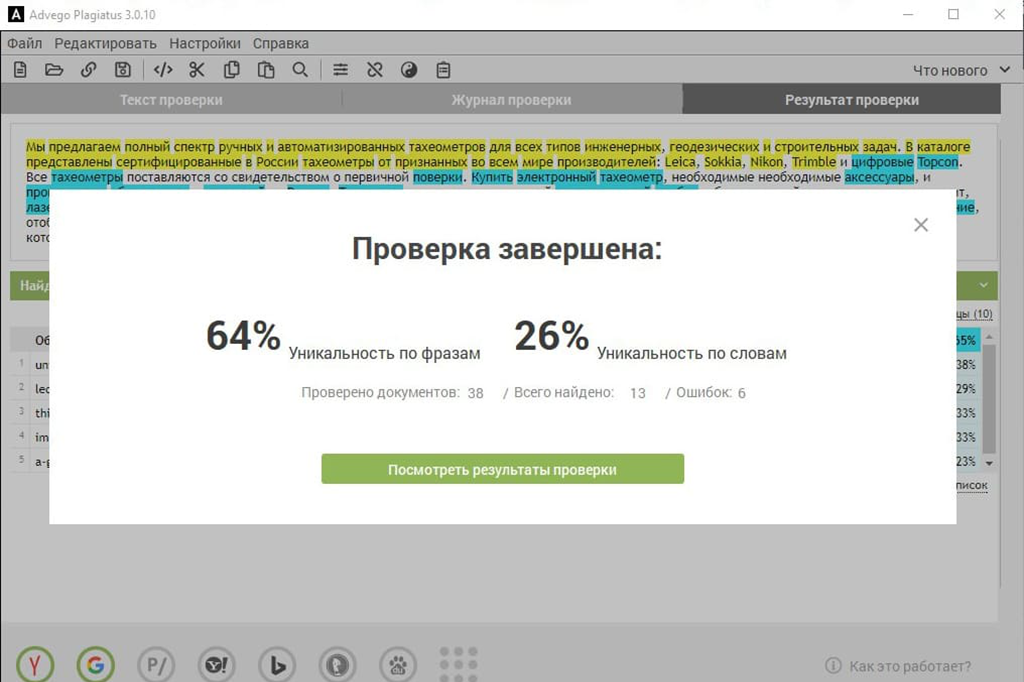This screenshot has width=1024, height=682.
Task: Select the Rambler P/ search icon
Action: (156, 666)
